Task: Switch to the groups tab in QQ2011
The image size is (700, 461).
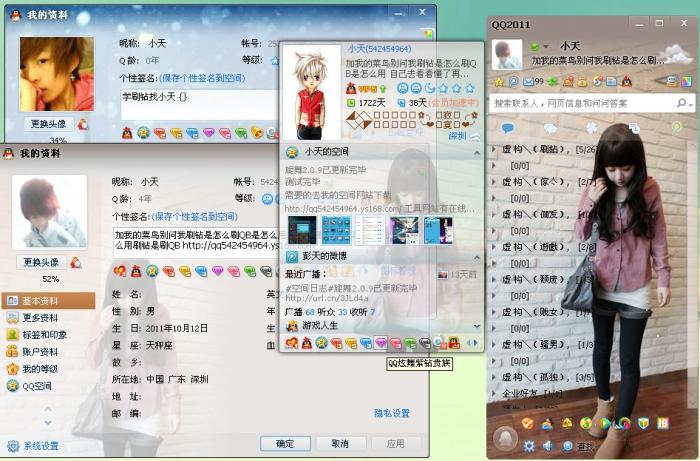Action: (550, 129)
